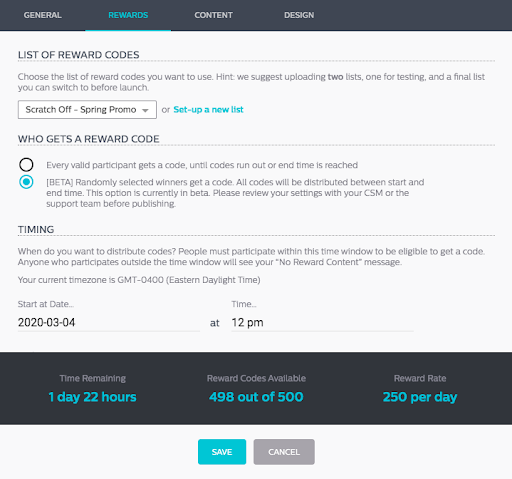Select Every valid participant gets a code option
Image resolution: width=512 pixels, height=479 pixels.
[x=26, y=165]
